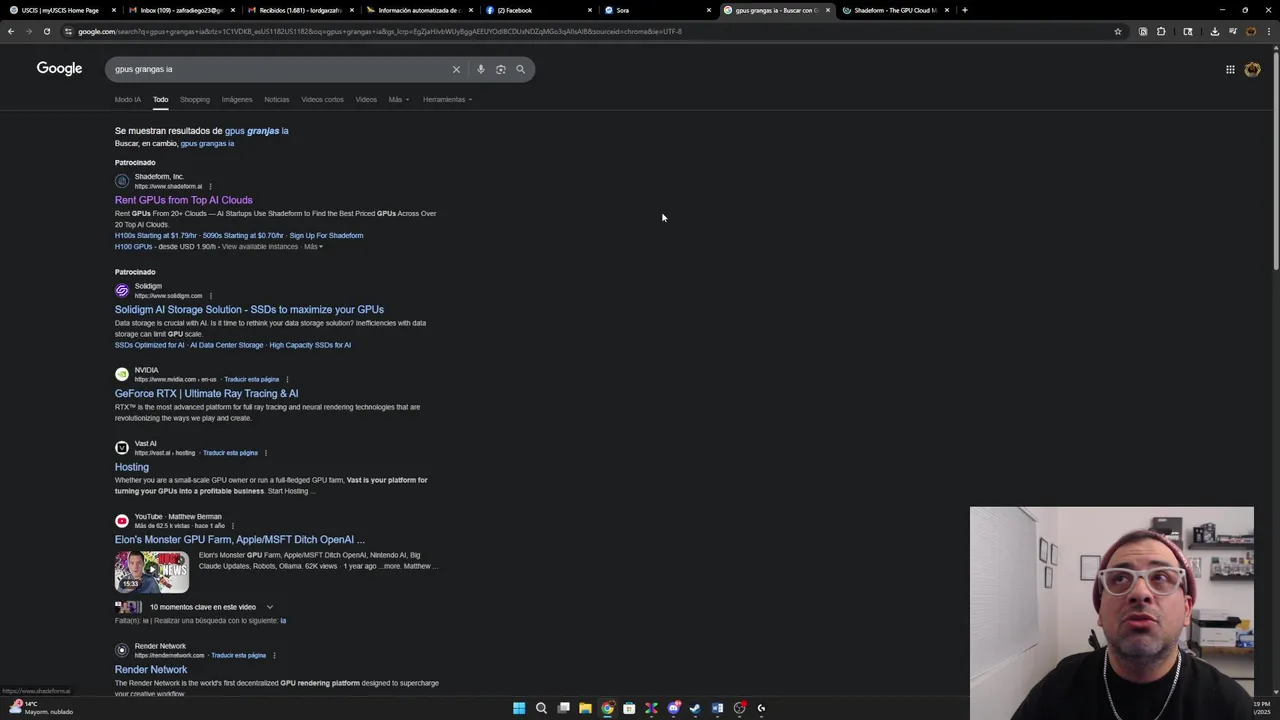Open Windows taskbar search
The width and height of the screenshot is (1280, 720).
[x=541, y=708]
